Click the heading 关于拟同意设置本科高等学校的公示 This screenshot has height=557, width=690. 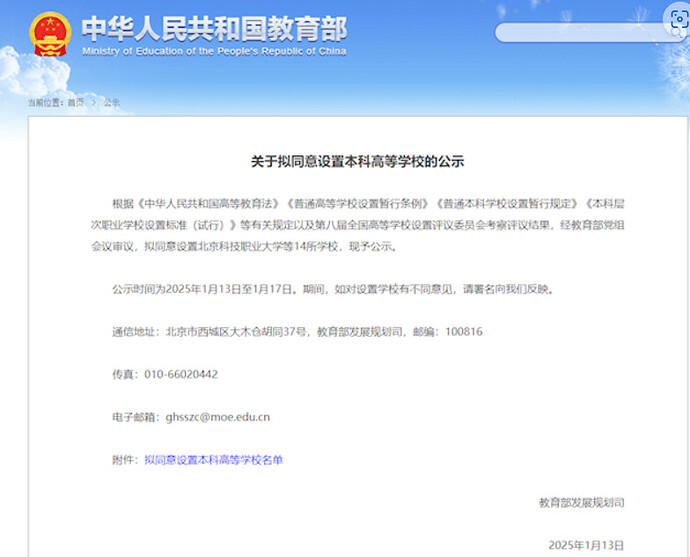(x=357, y=161)
